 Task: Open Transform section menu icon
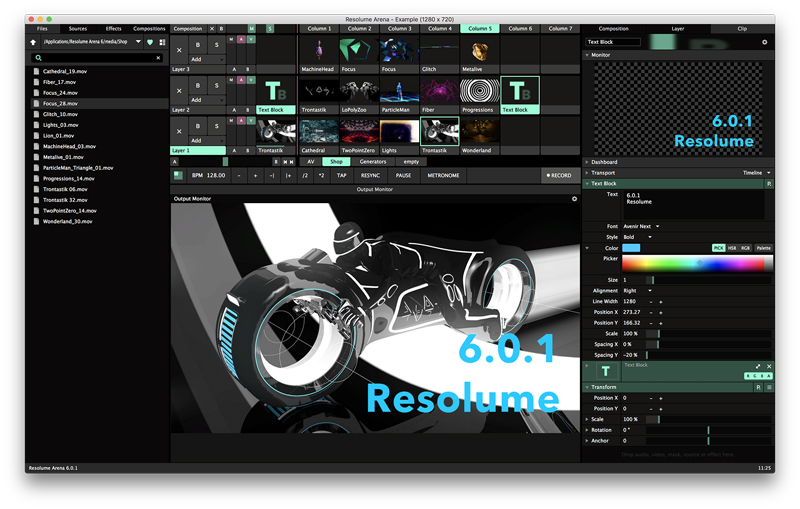tap(769, 388)
